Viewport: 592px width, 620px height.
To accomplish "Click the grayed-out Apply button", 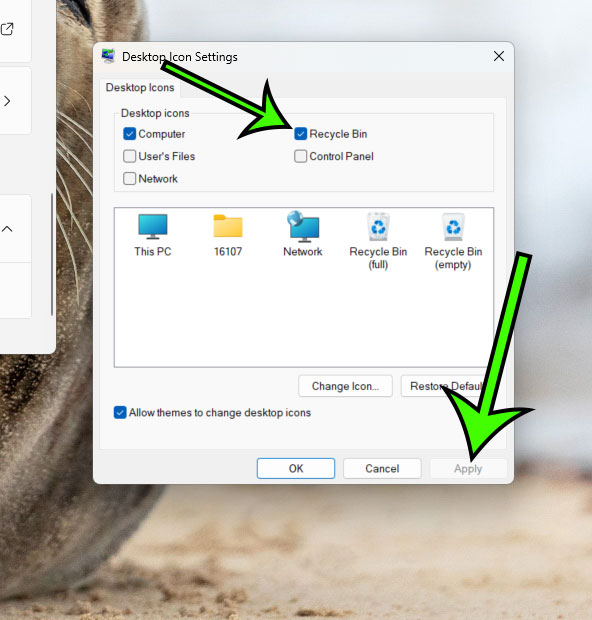I will [468, 469].
